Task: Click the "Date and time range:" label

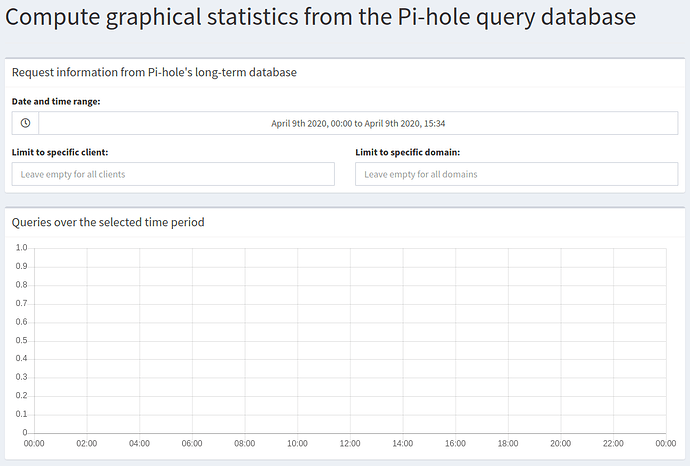Action: 56,101
